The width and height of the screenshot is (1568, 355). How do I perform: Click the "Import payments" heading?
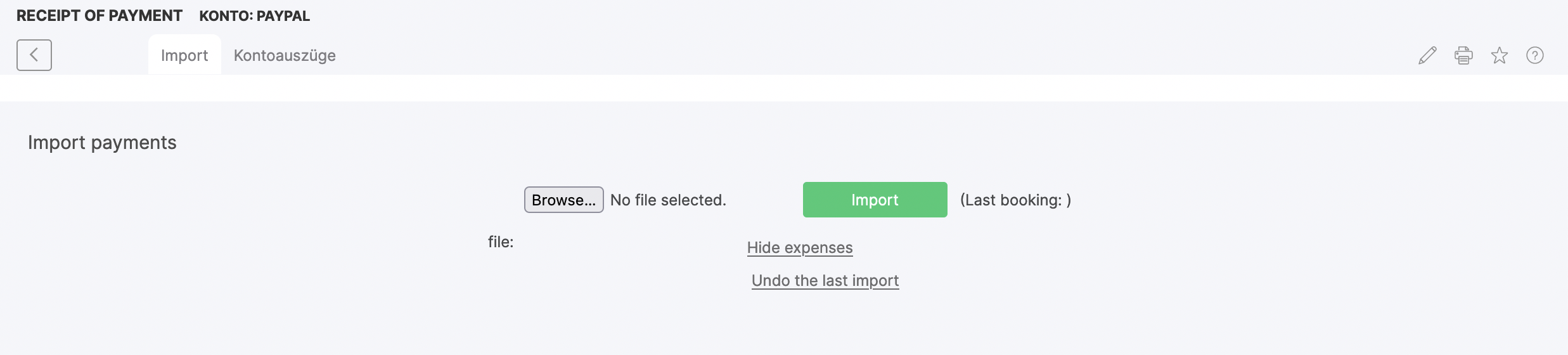pos(102,143)
